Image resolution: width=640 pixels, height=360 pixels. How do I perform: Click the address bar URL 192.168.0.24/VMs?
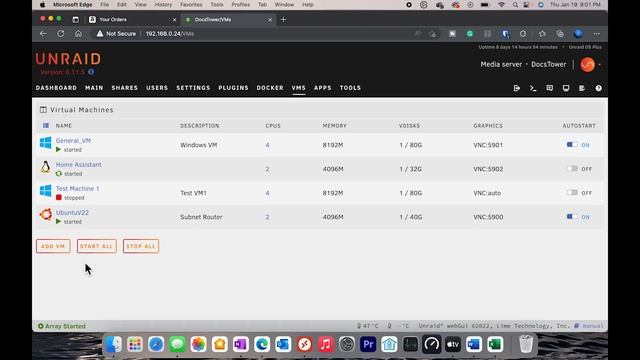[x=169, y=34]
